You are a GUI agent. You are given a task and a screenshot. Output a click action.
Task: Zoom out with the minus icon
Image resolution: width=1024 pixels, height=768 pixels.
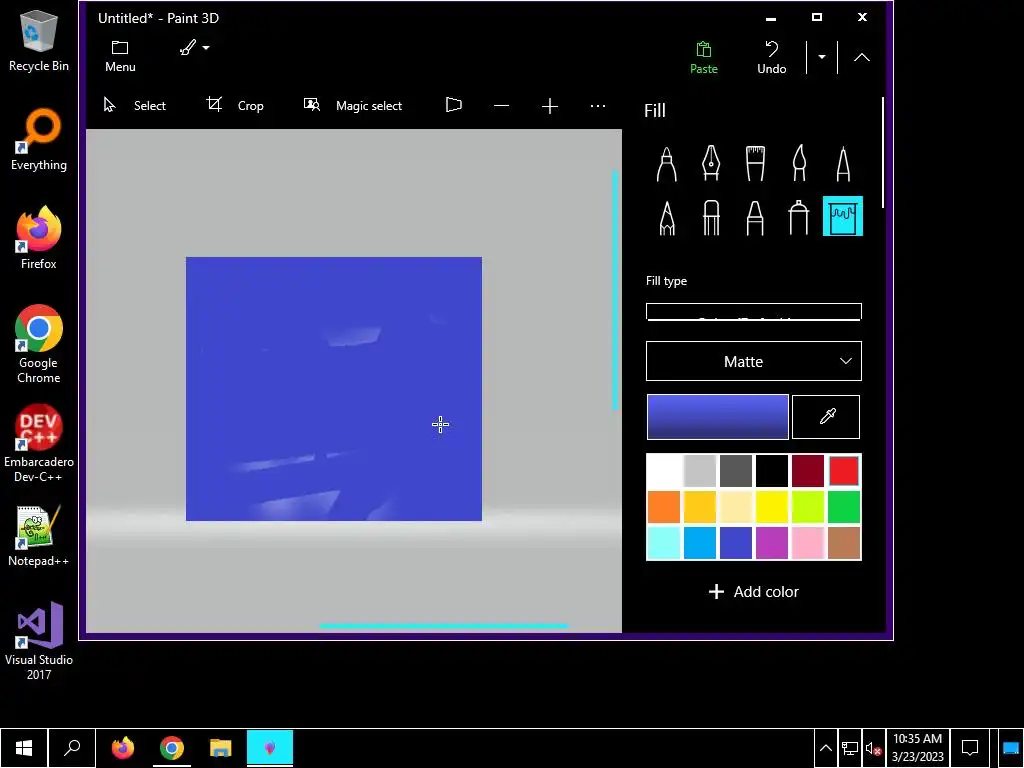502,106
